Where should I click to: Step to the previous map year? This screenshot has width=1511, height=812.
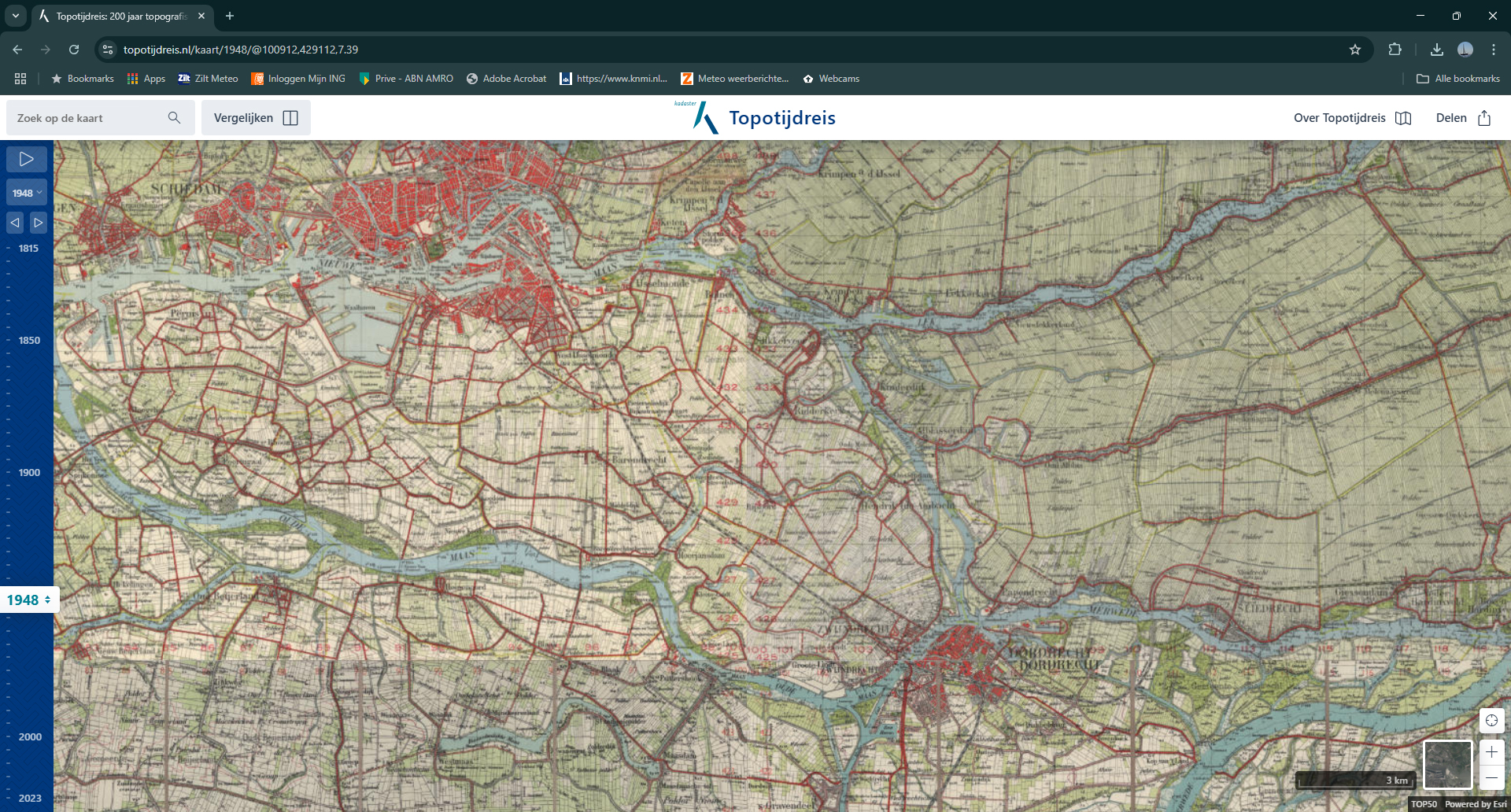tap(15, 223)
